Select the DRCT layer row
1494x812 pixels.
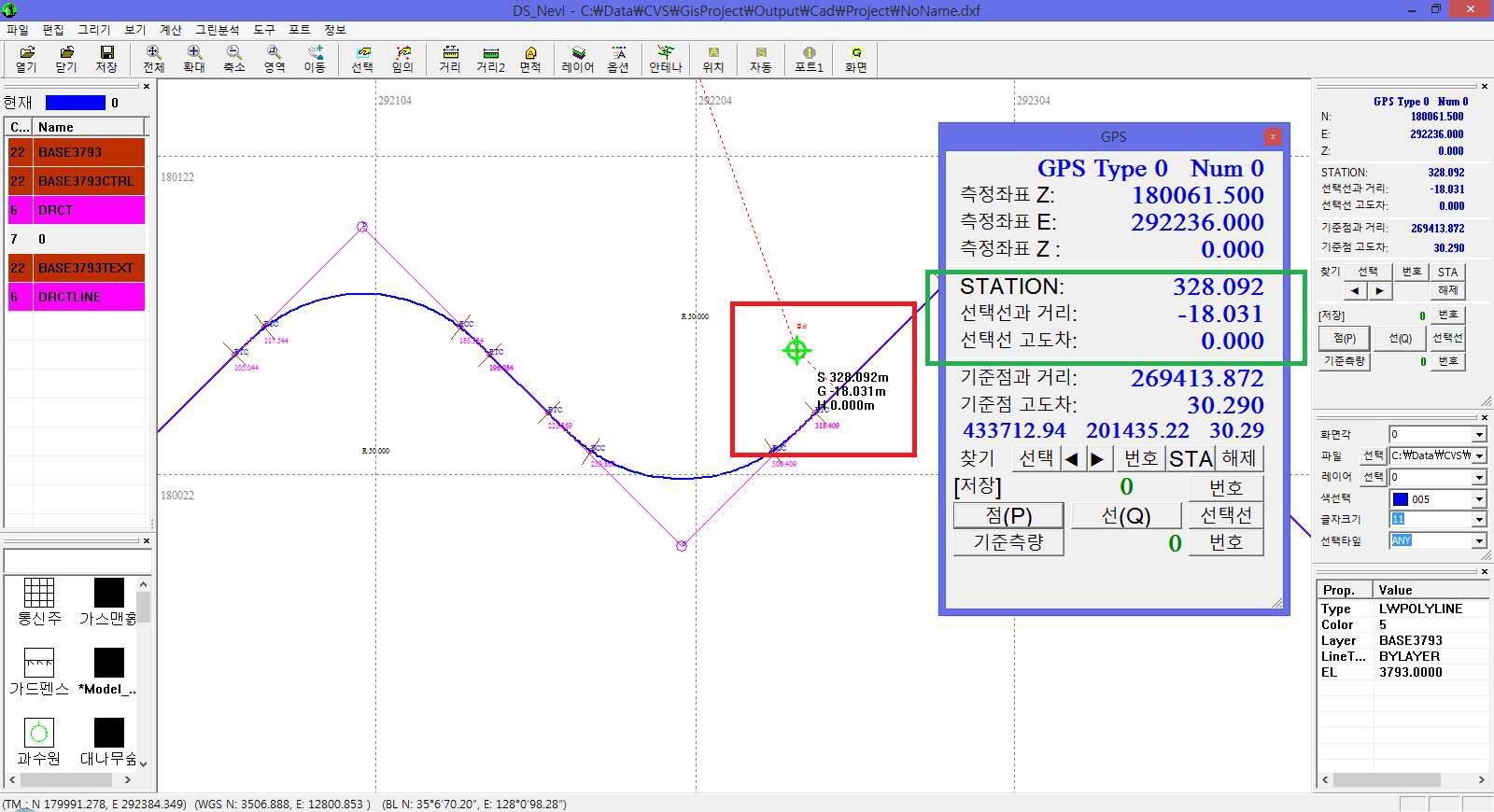point(76,210)
